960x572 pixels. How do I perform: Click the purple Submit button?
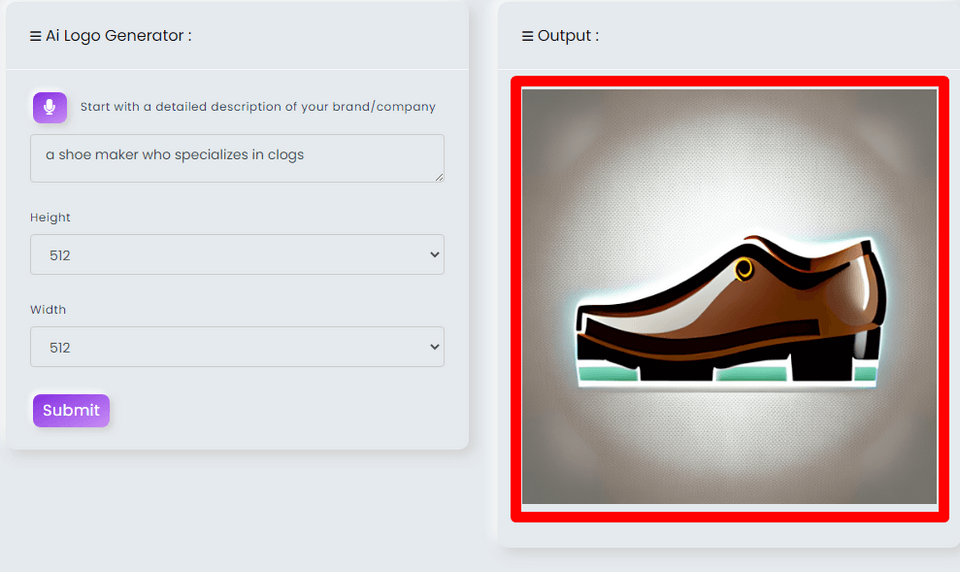71,410
